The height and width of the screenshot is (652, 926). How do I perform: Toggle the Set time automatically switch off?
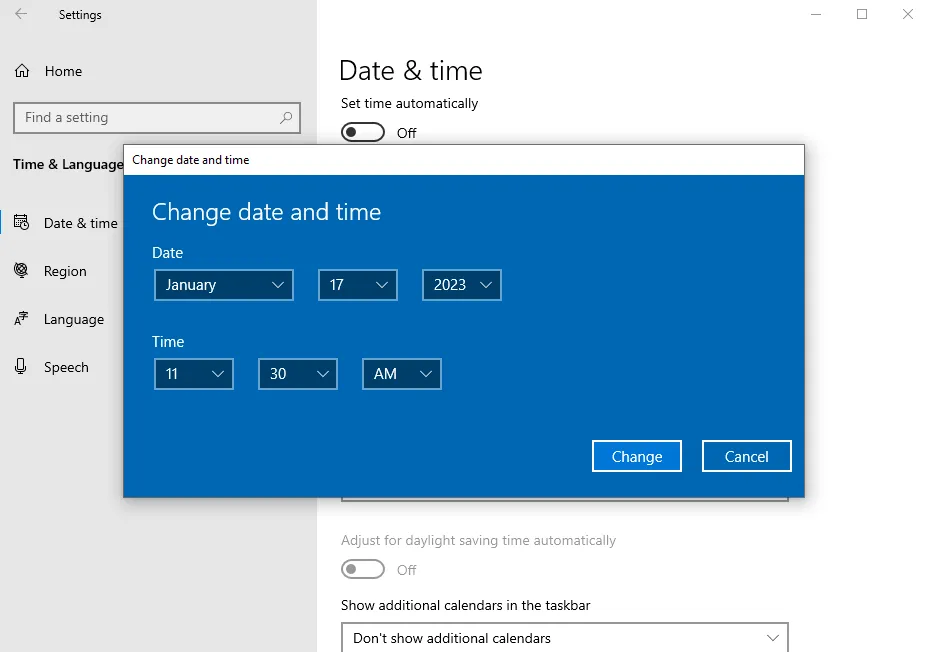point(362,131)
